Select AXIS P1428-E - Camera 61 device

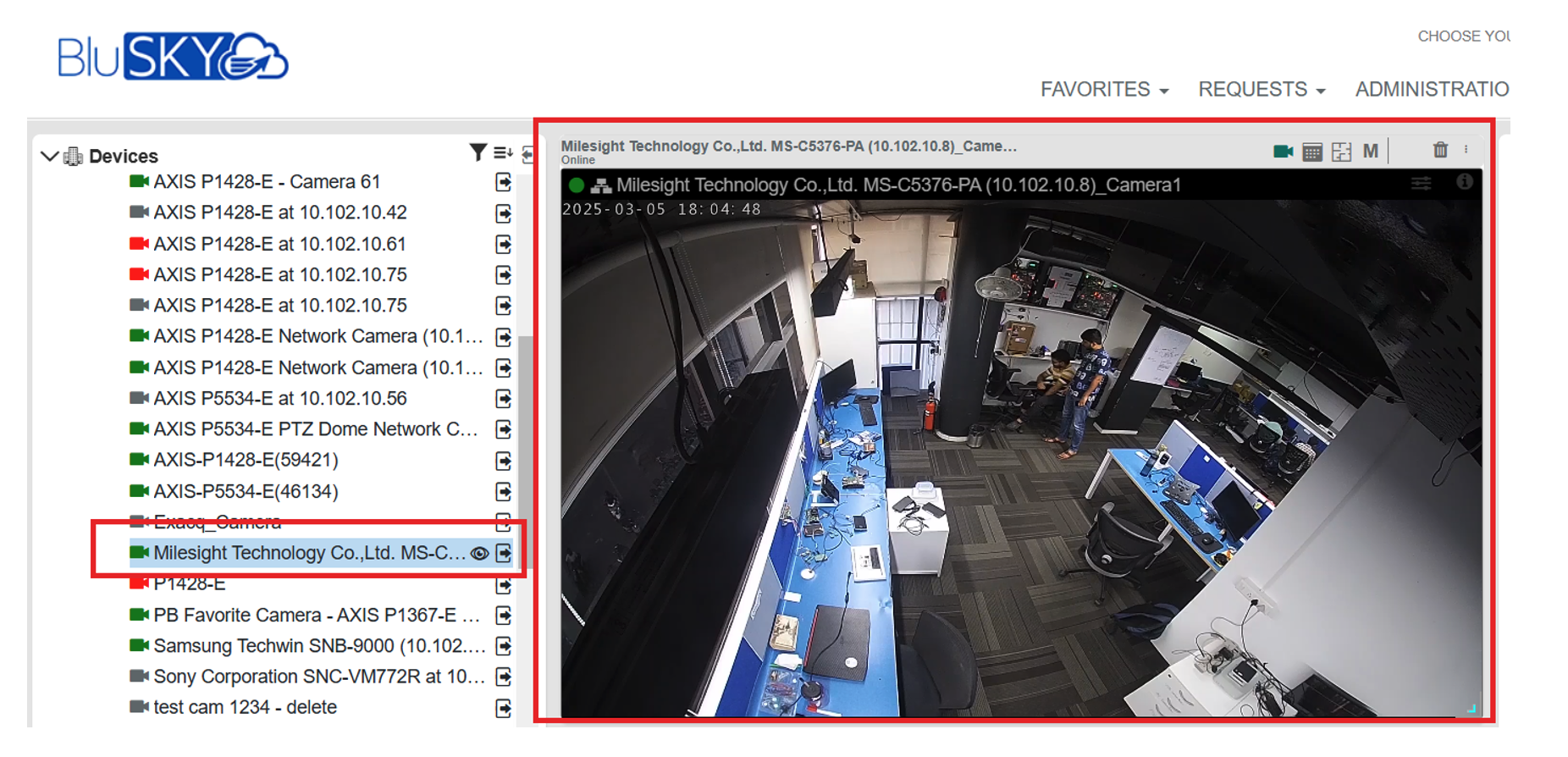[x=267, y=182]
